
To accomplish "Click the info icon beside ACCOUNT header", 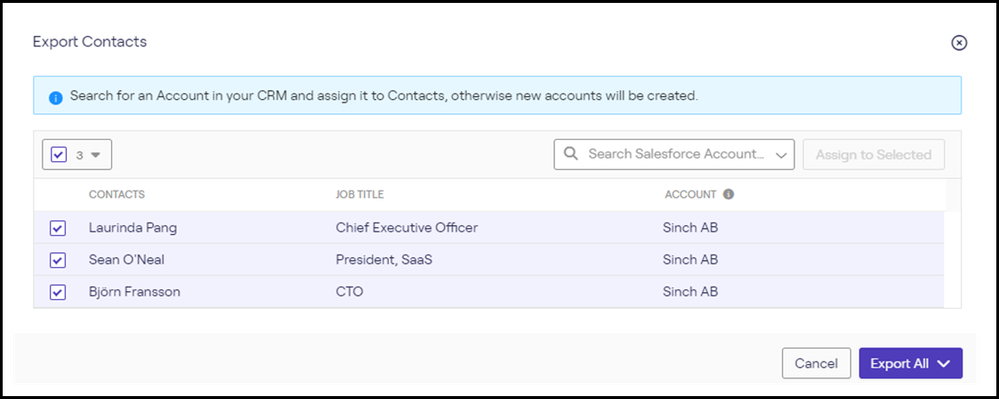I will 728,194.
